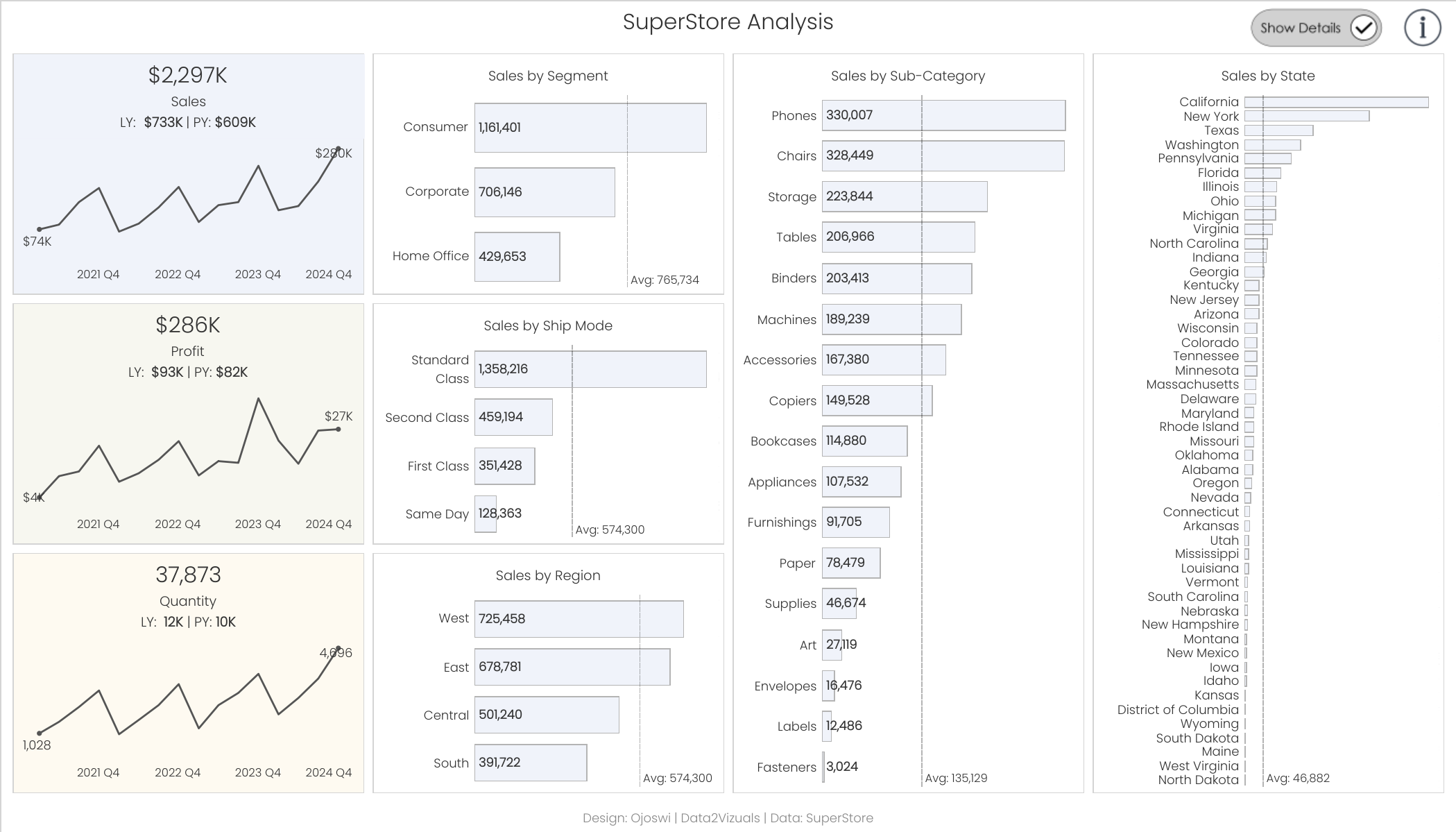Click the California state bar
Viewport: 1456px width, 832px height.
point(1336,102)
